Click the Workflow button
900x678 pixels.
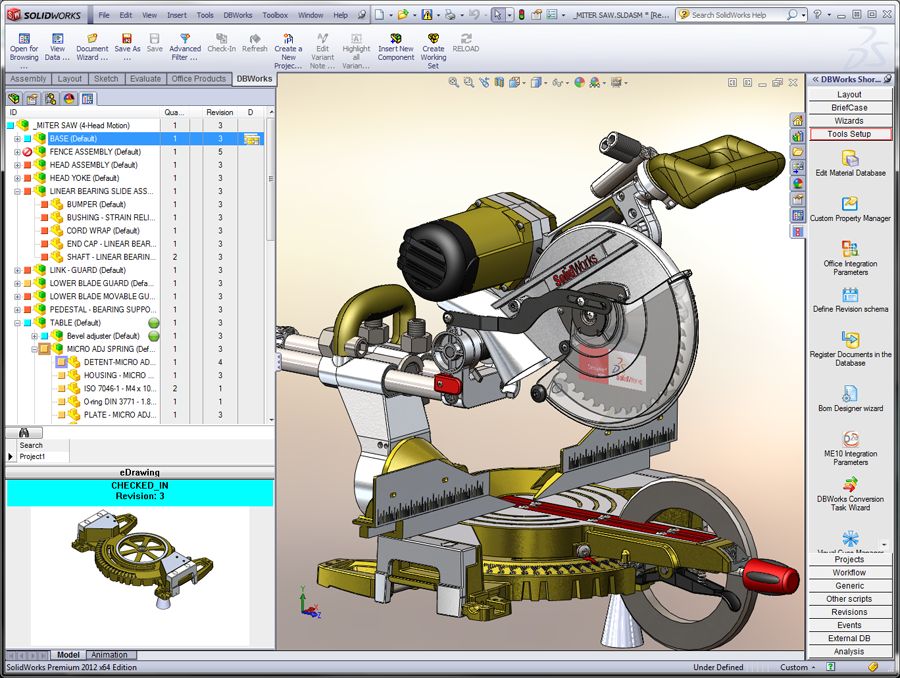click(850, 572)
